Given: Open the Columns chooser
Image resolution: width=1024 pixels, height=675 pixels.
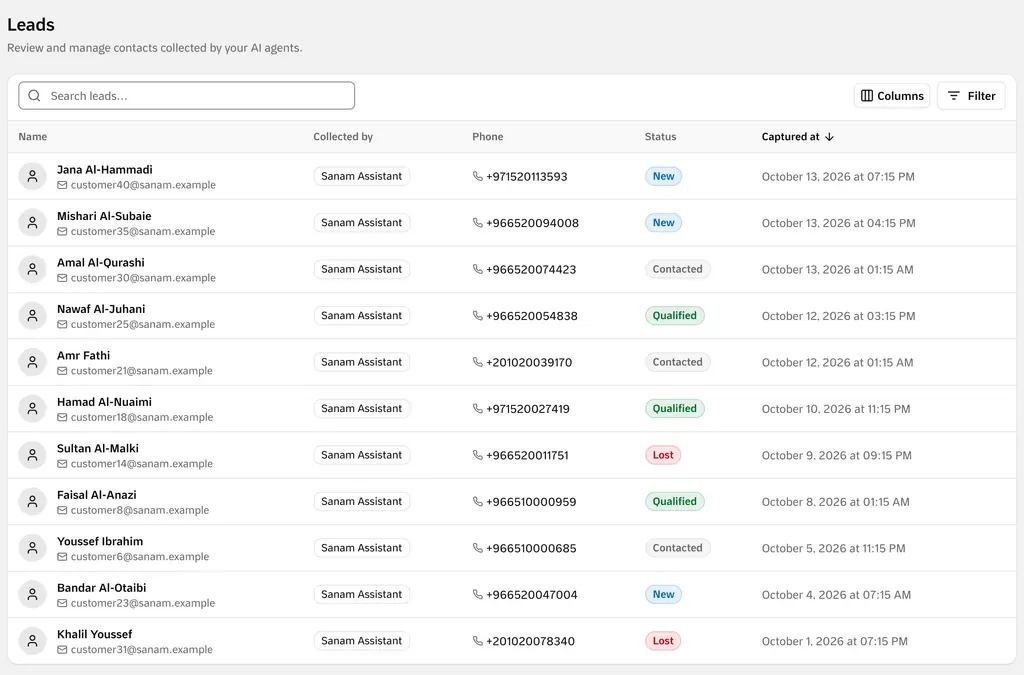Looking at the screenshot, I should pos(892,96).
